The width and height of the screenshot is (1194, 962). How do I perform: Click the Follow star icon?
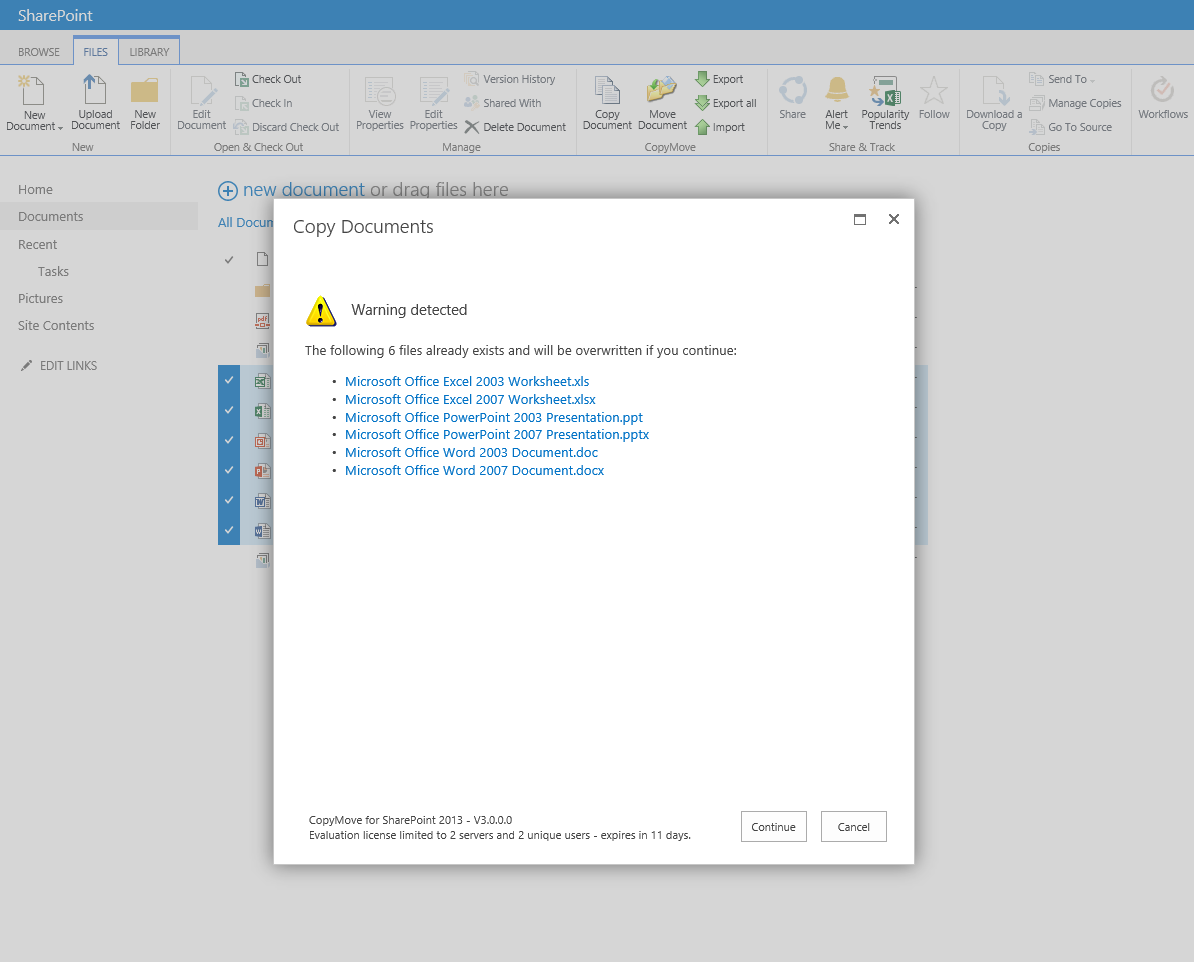[934, 91]
